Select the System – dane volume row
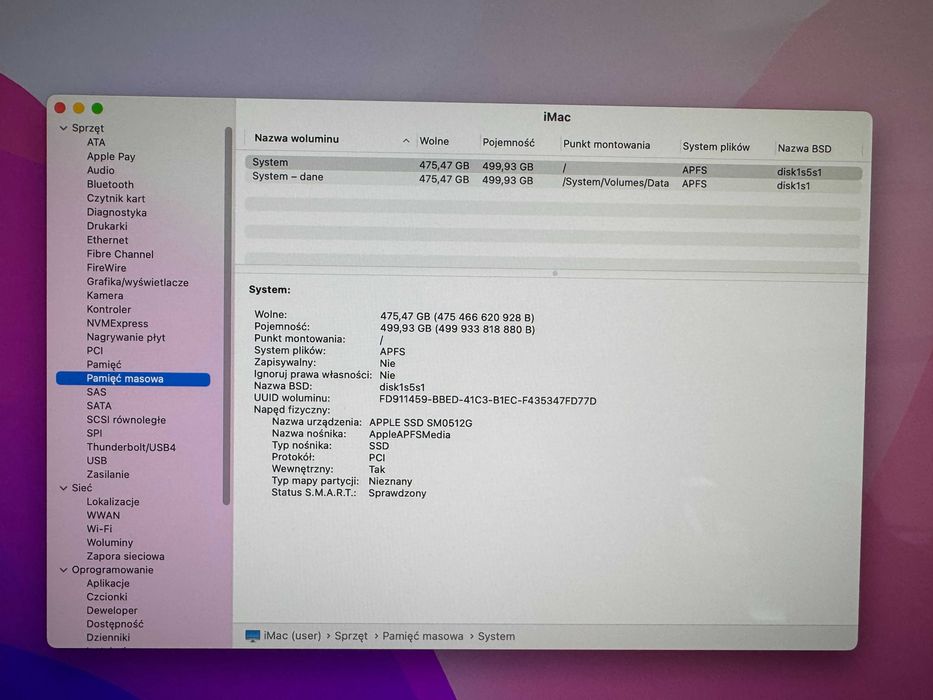The height and width of the screenshot is (700, 933). point(553,181)
